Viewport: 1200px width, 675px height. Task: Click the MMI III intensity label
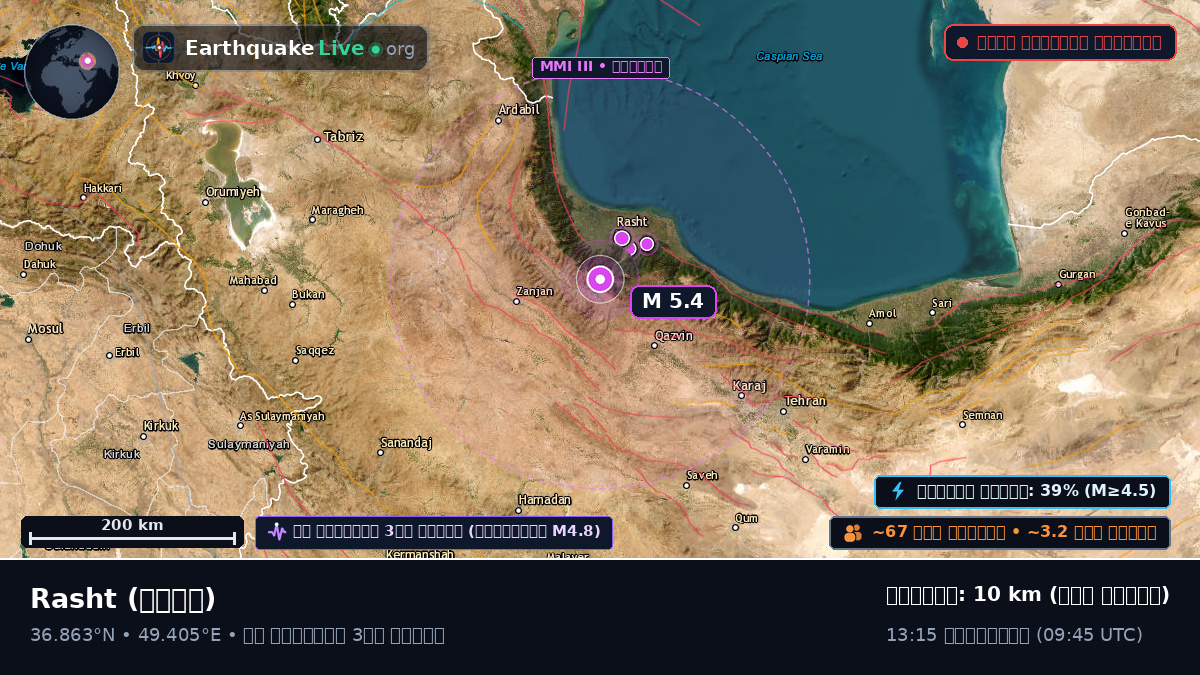(601, 67)
